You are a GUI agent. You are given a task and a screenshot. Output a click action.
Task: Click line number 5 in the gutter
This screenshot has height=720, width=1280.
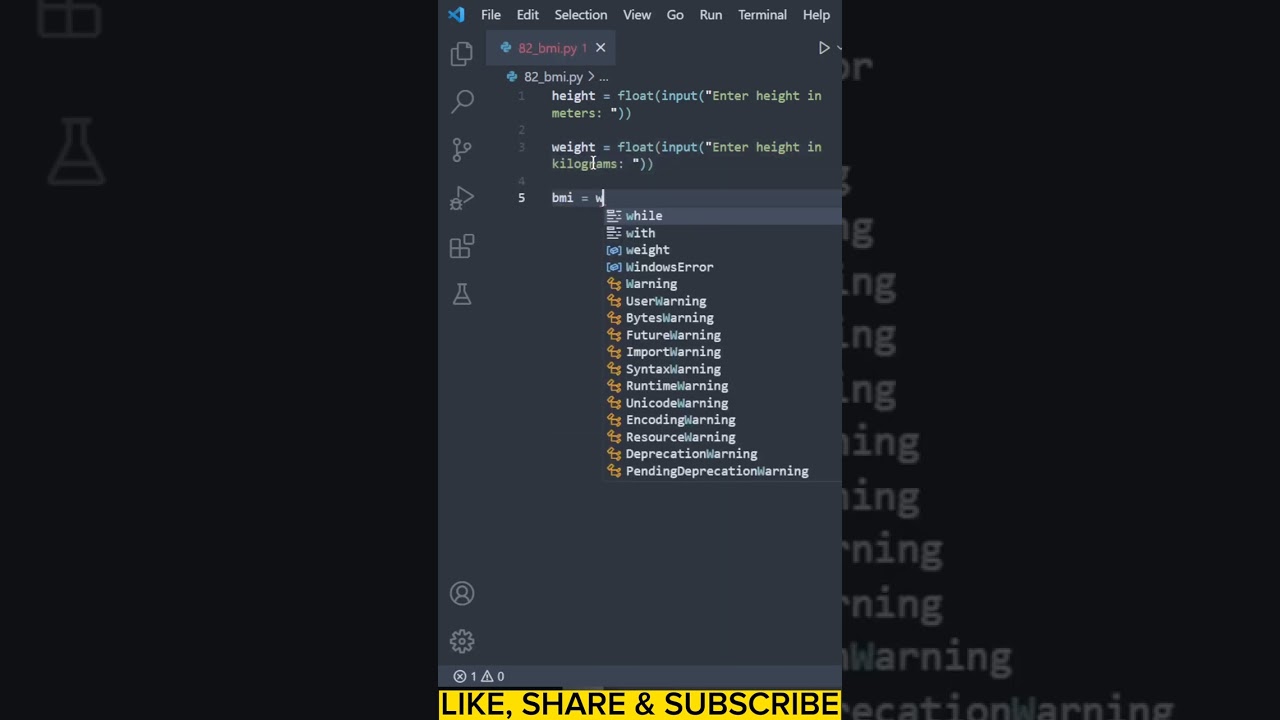tap(521, 198)
